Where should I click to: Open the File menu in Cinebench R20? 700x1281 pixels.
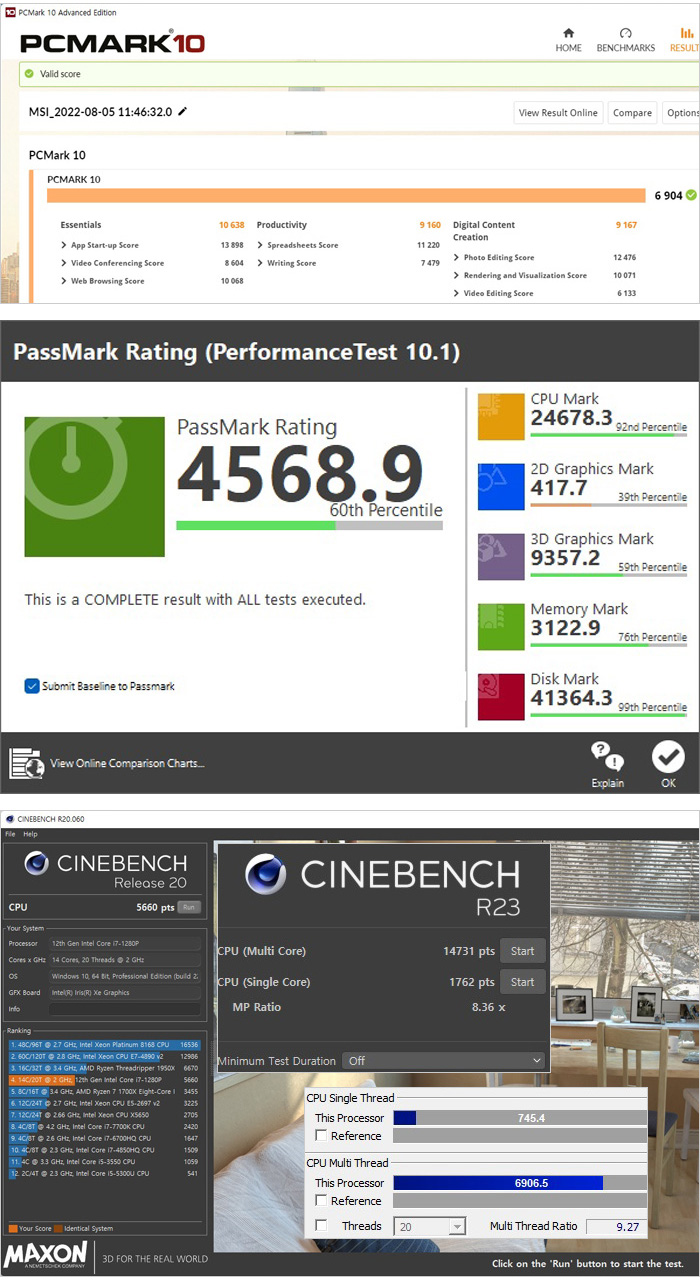click(x=10, y=834)
